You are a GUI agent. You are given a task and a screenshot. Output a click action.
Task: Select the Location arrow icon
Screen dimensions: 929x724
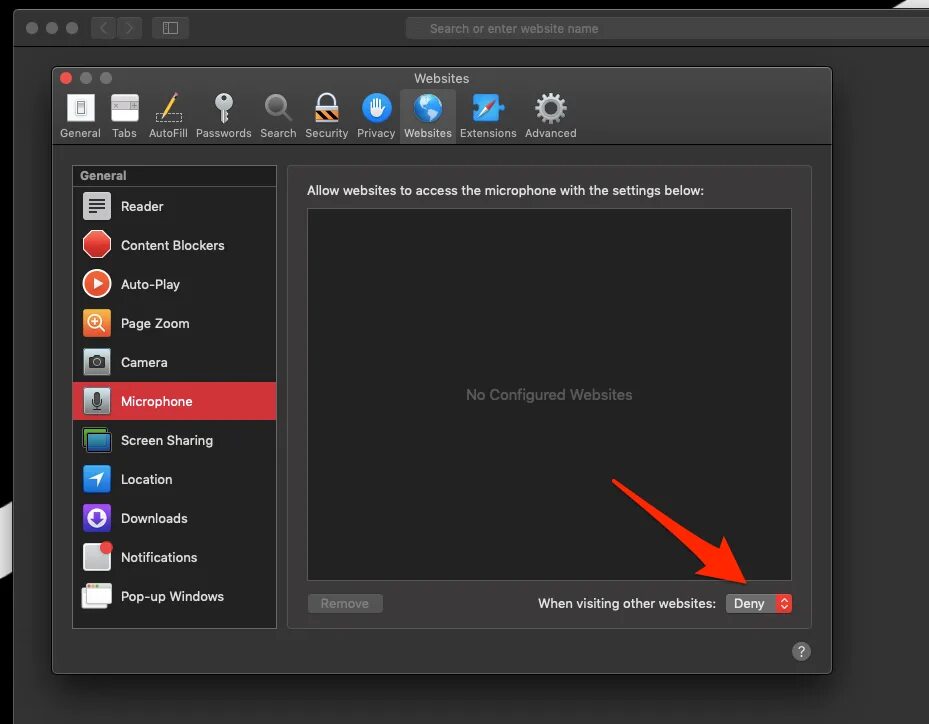97,479
